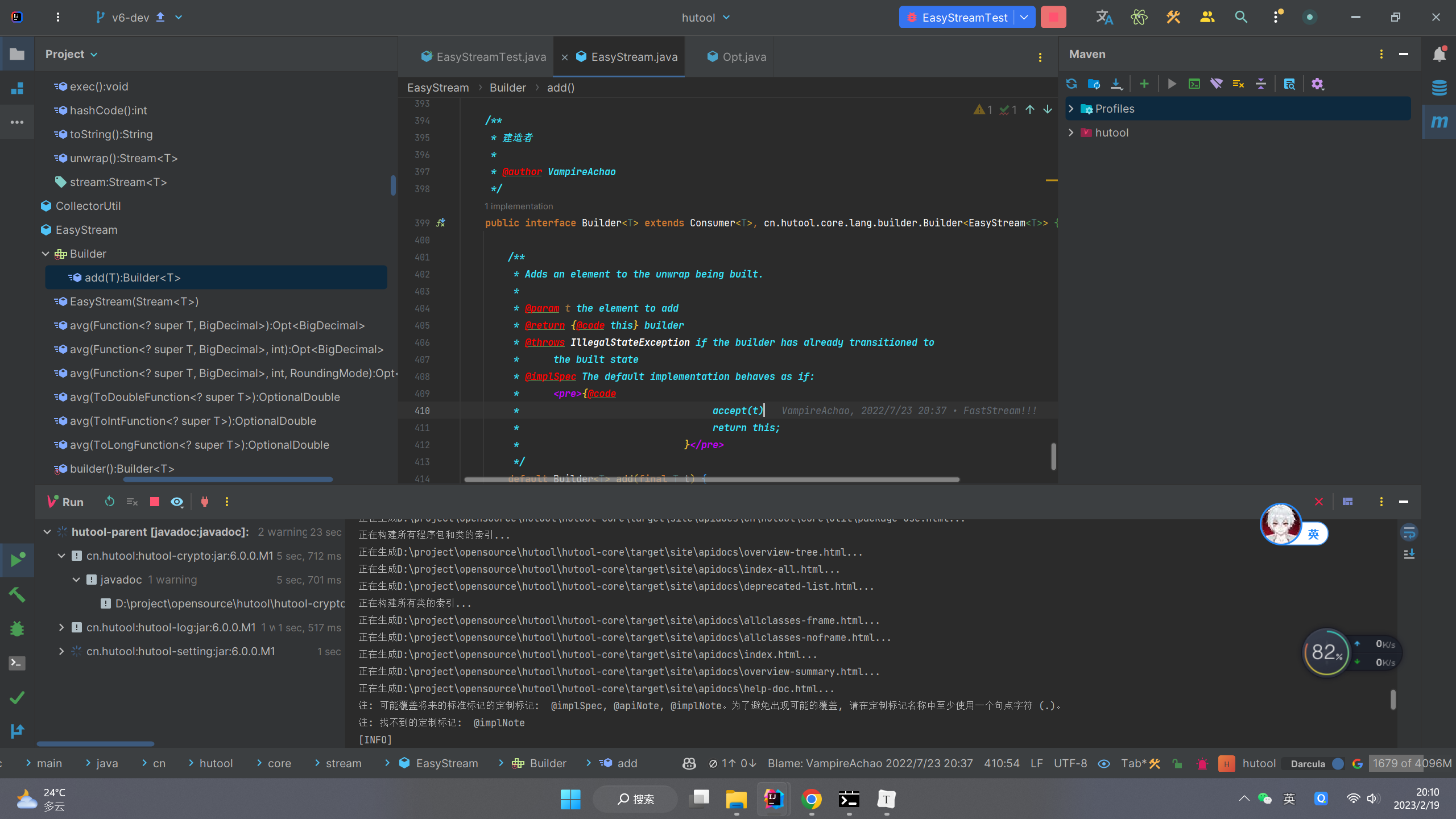Toggle soft-wrap in Run console
Viewport: 1456px width, 819px height.
(1409, 533)
